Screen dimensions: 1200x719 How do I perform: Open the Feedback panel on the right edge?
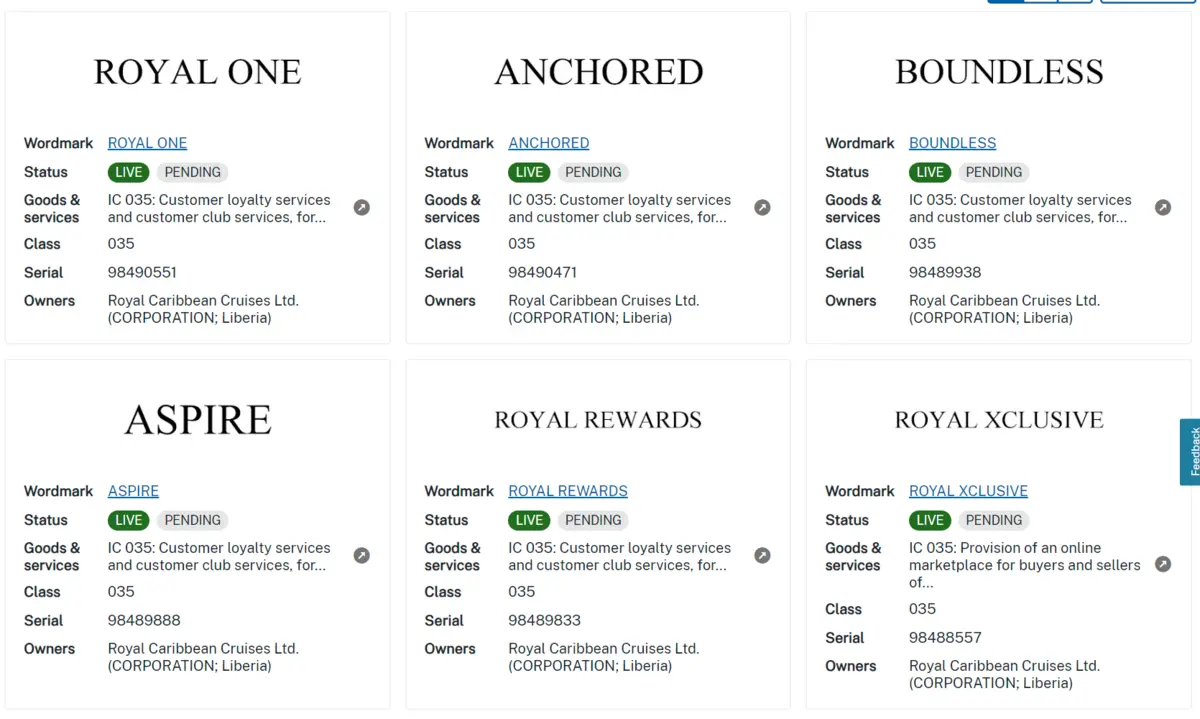click(x=1191, y=452)
